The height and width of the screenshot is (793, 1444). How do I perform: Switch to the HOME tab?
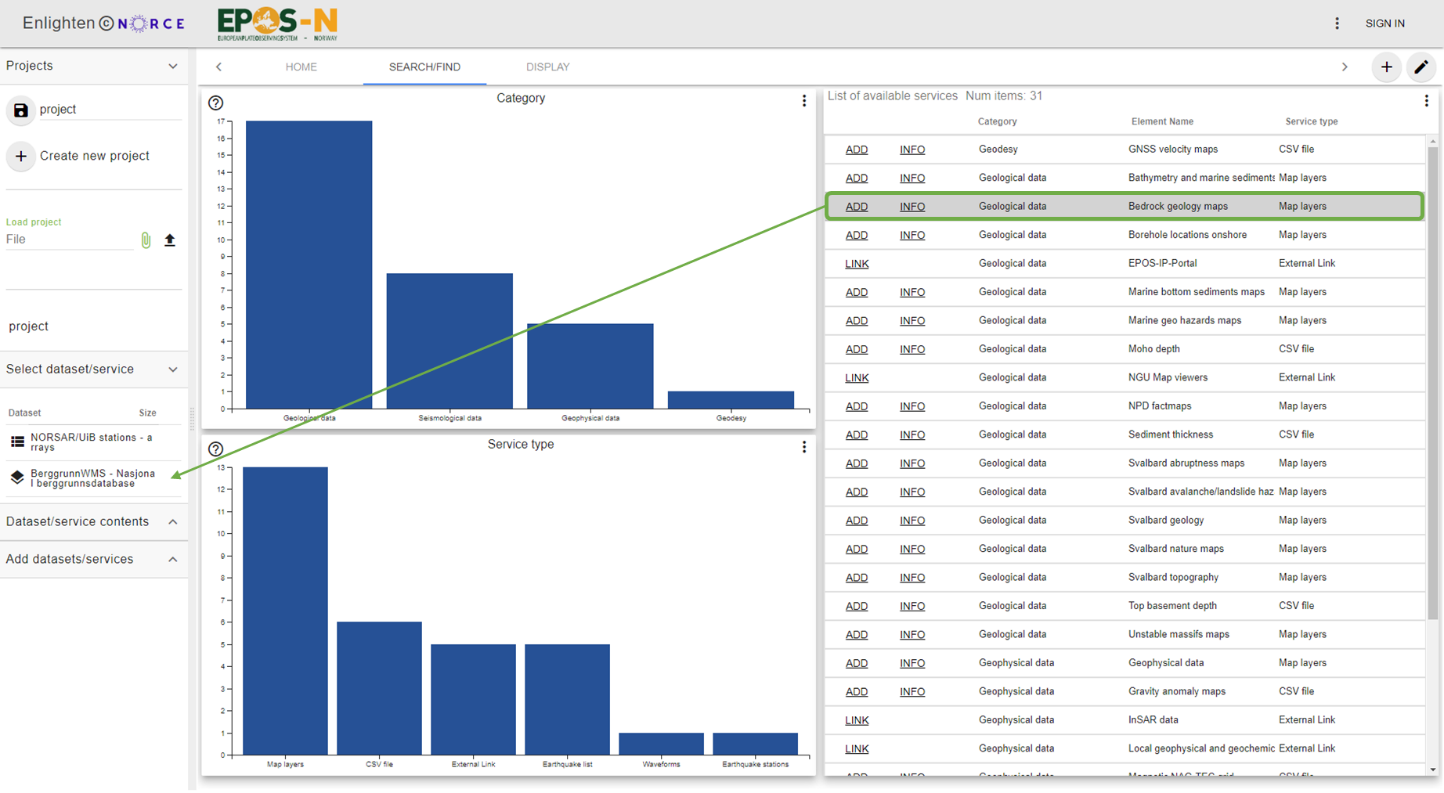tap(301, 67)
